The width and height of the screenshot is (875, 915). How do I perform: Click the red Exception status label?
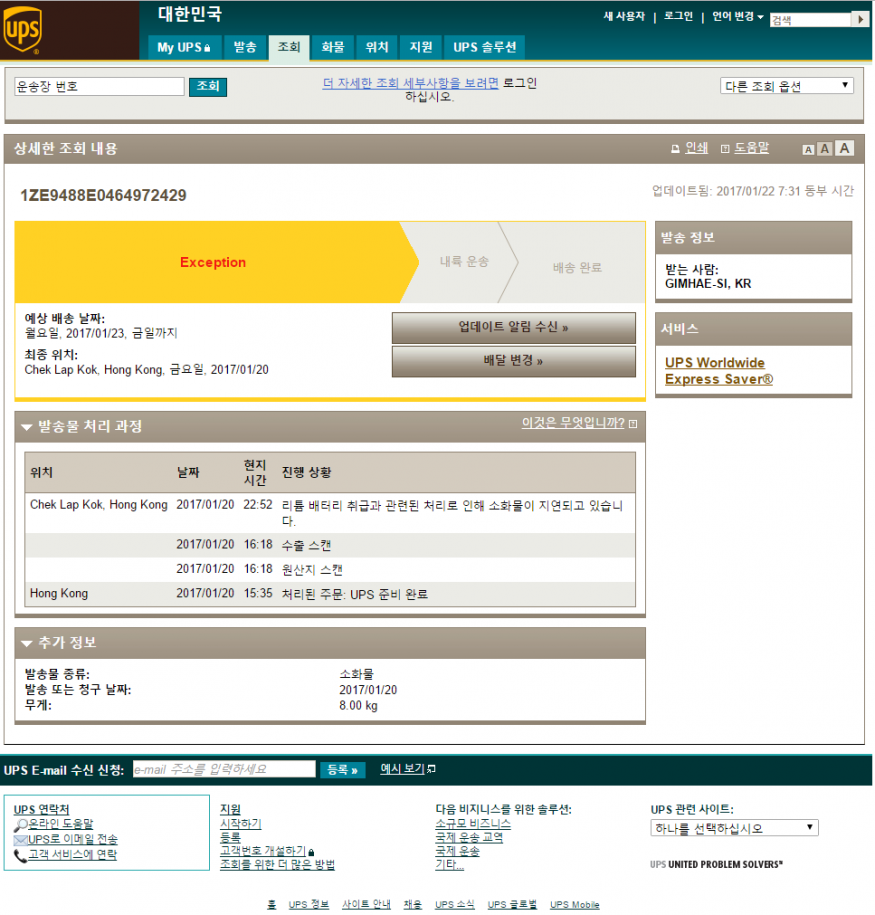pos(213,263)
